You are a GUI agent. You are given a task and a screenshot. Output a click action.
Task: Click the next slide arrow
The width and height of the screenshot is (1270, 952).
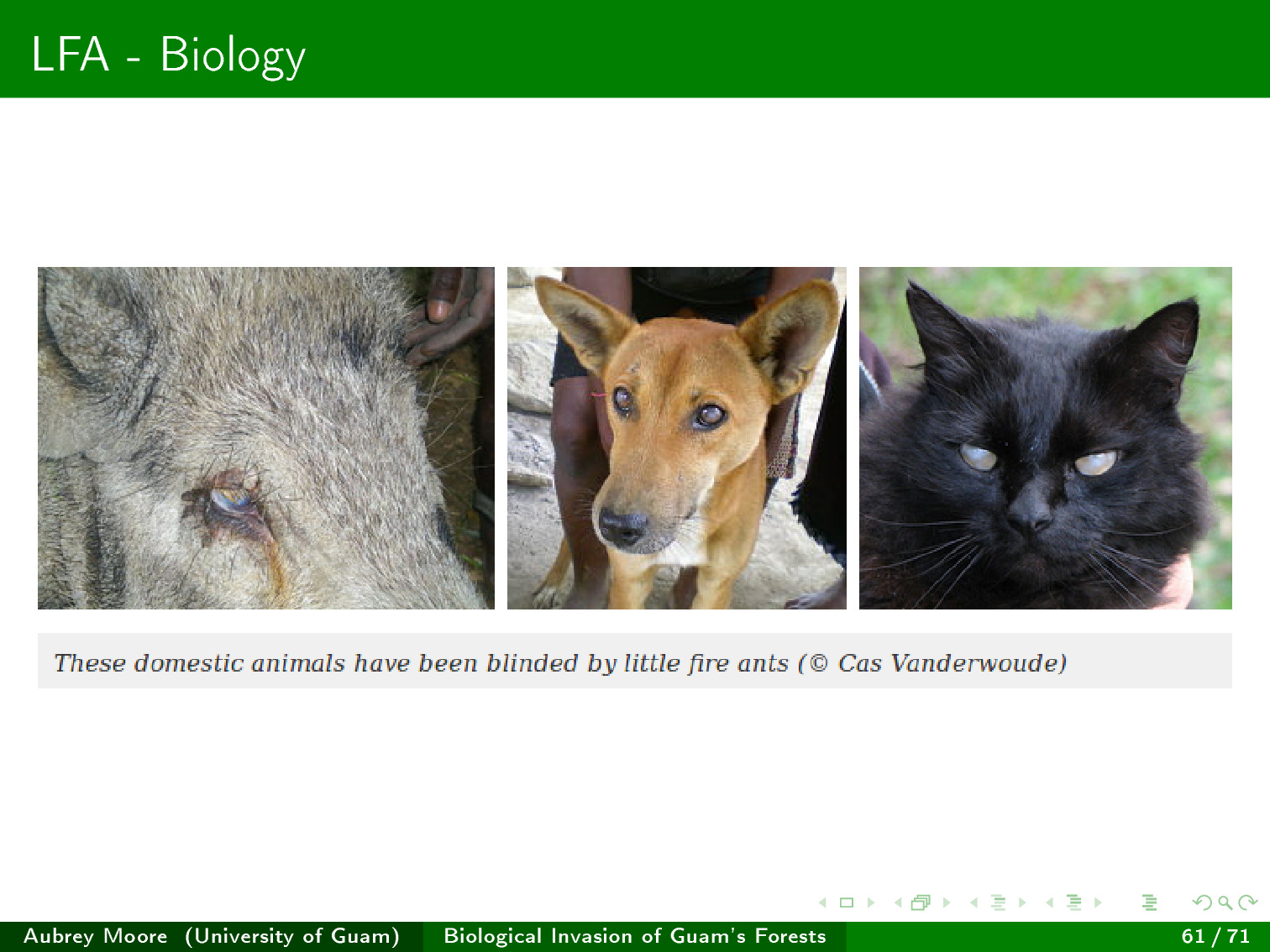871,903
